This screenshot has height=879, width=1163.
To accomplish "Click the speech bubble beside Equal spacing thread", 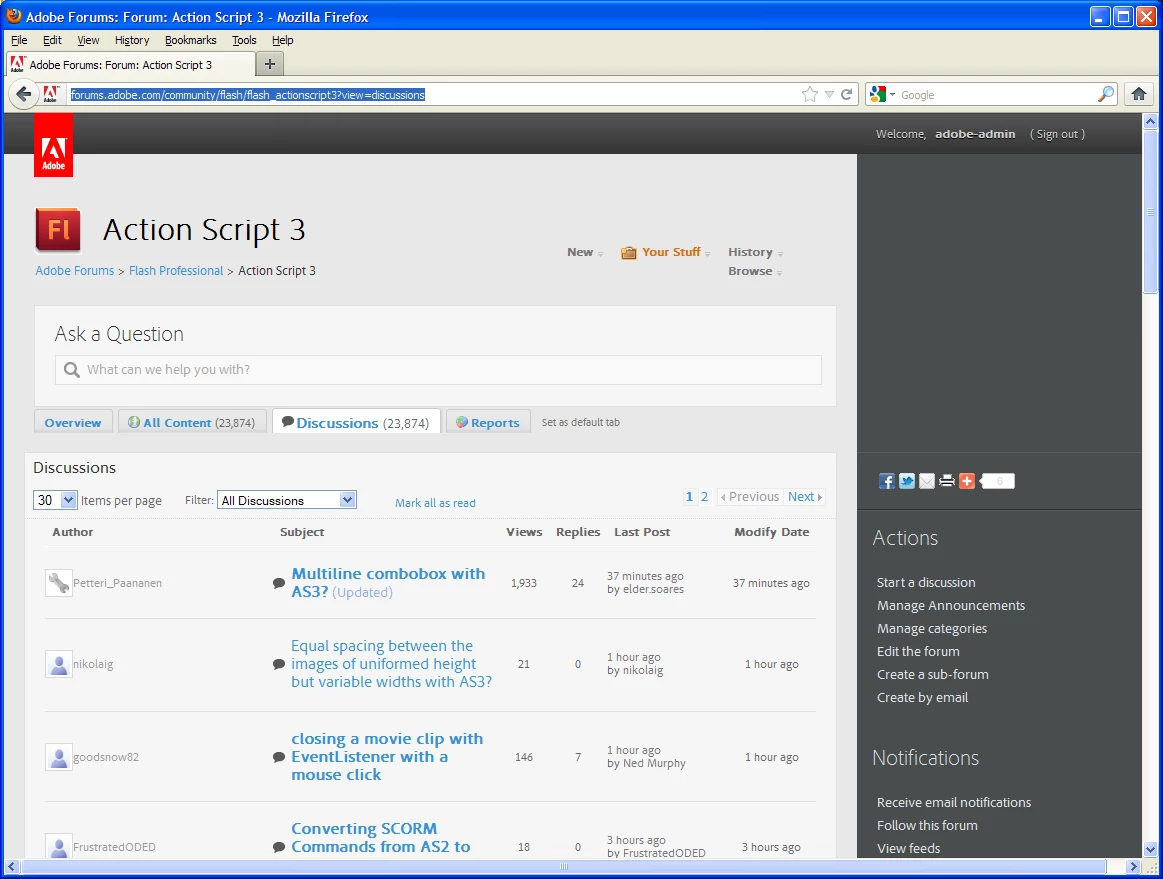I will click(x=279, y=664).
